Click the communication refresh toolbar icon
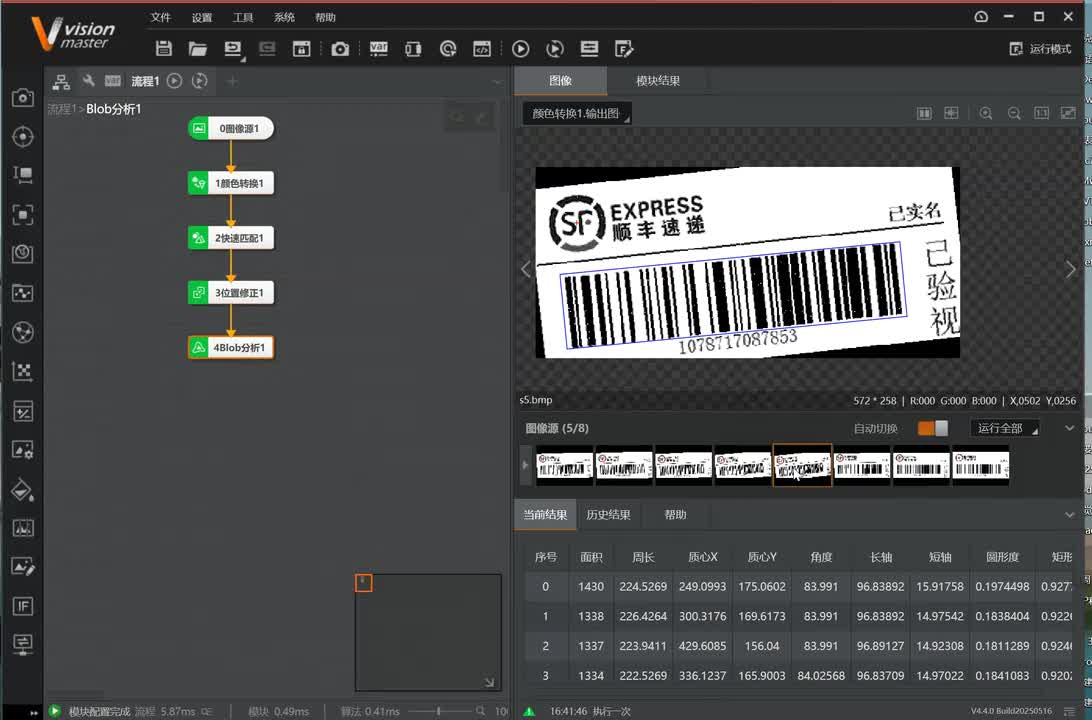 tap(448, 49)
